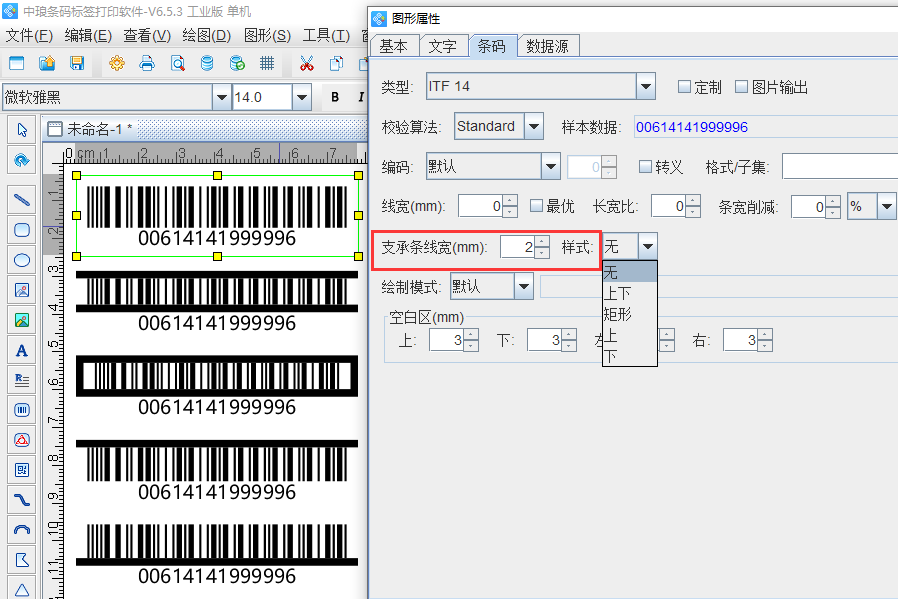Viewport: 898px width, 599px height.
Task: Toggle the 图片输出 checkbox
Action: coord(742,87)
